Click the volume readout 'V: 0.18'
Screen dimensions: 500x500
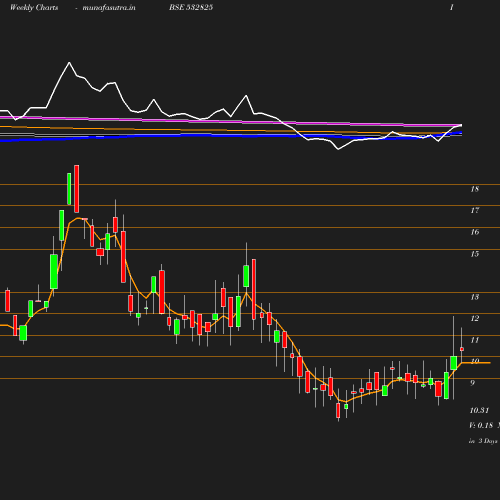click(x=481, y=425)
